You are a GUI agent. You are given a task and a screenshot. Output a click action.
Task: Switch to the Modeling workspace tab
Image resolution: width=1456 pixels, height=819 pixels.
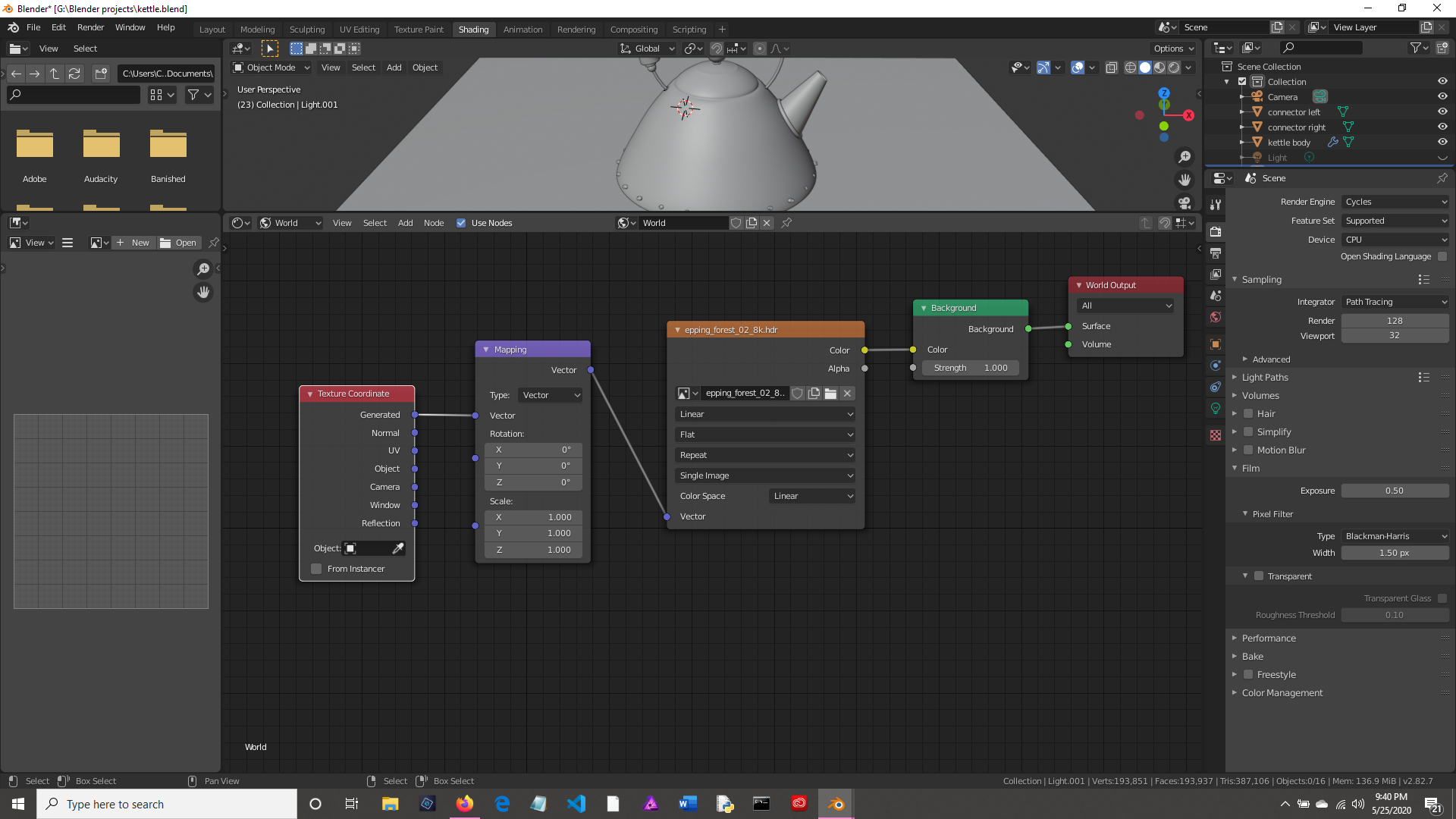click(x=257, y=30)
